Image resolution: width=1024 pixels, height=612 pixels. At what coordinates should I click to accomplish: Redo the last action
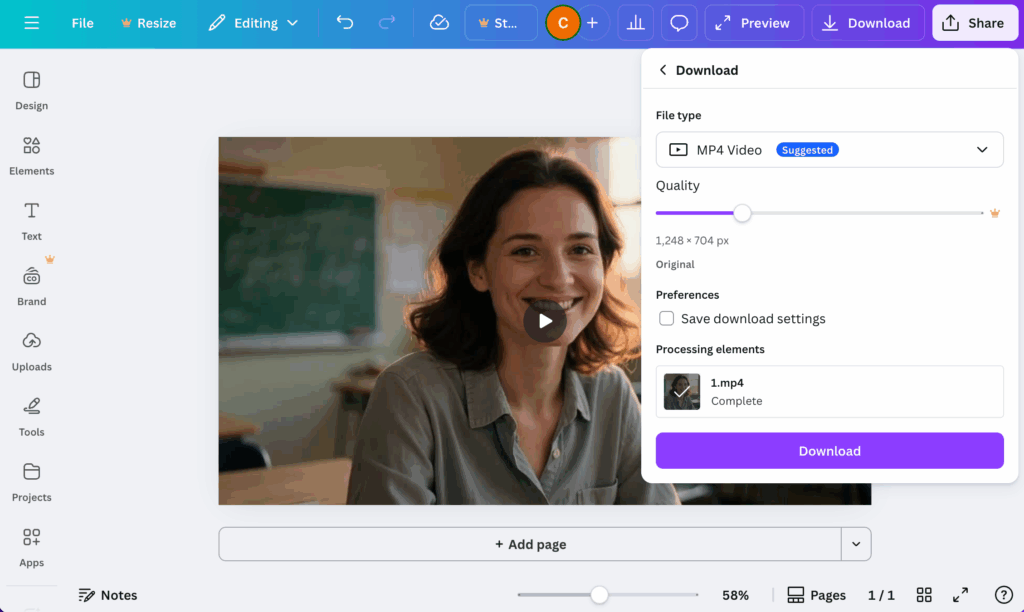tap(387, 23)
